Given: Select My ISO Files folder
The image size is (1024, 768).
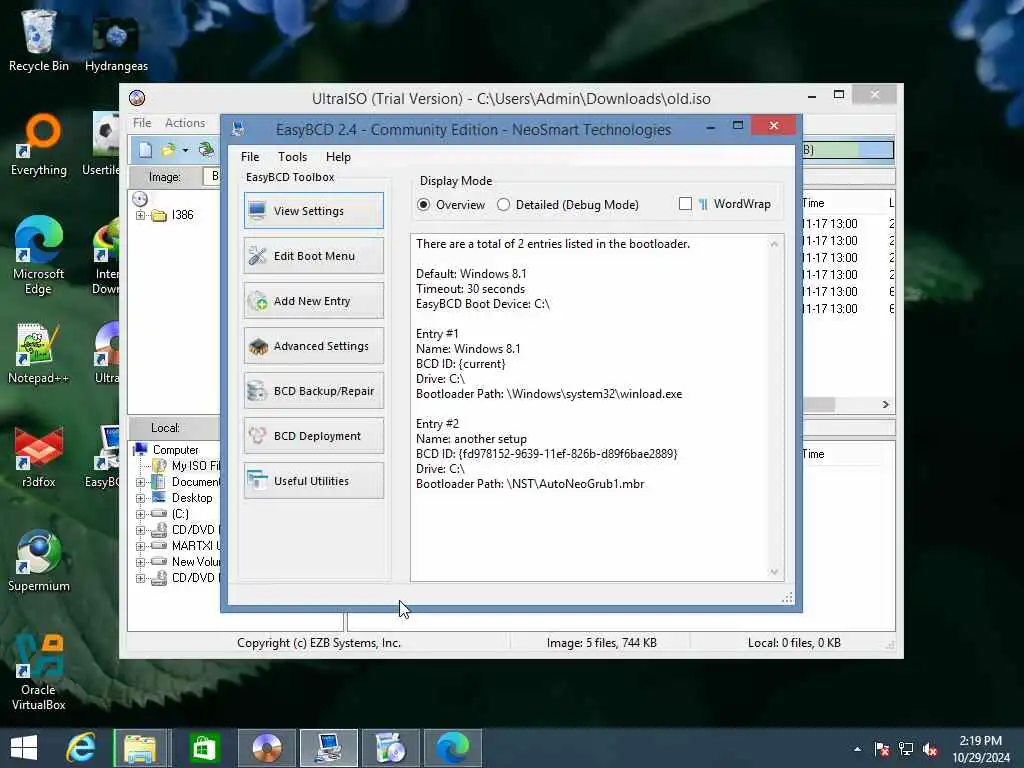Looking at the screenshot, I should (195, 466).
